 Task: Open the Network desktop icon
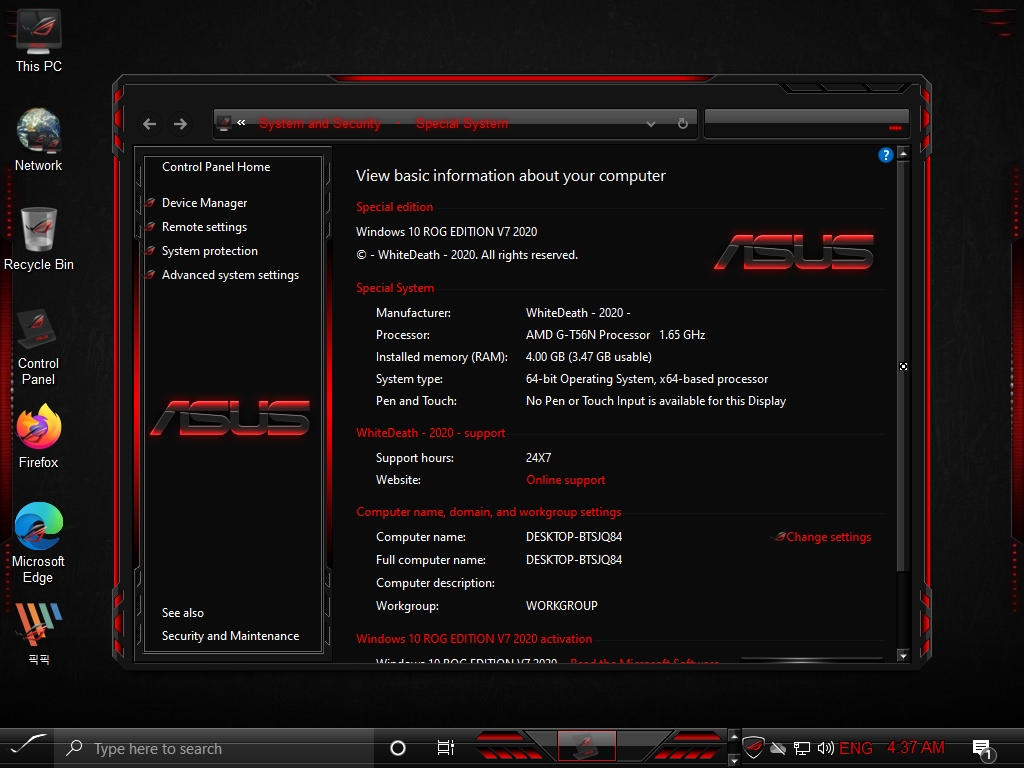pyautogui.click(x=39, y=140)
